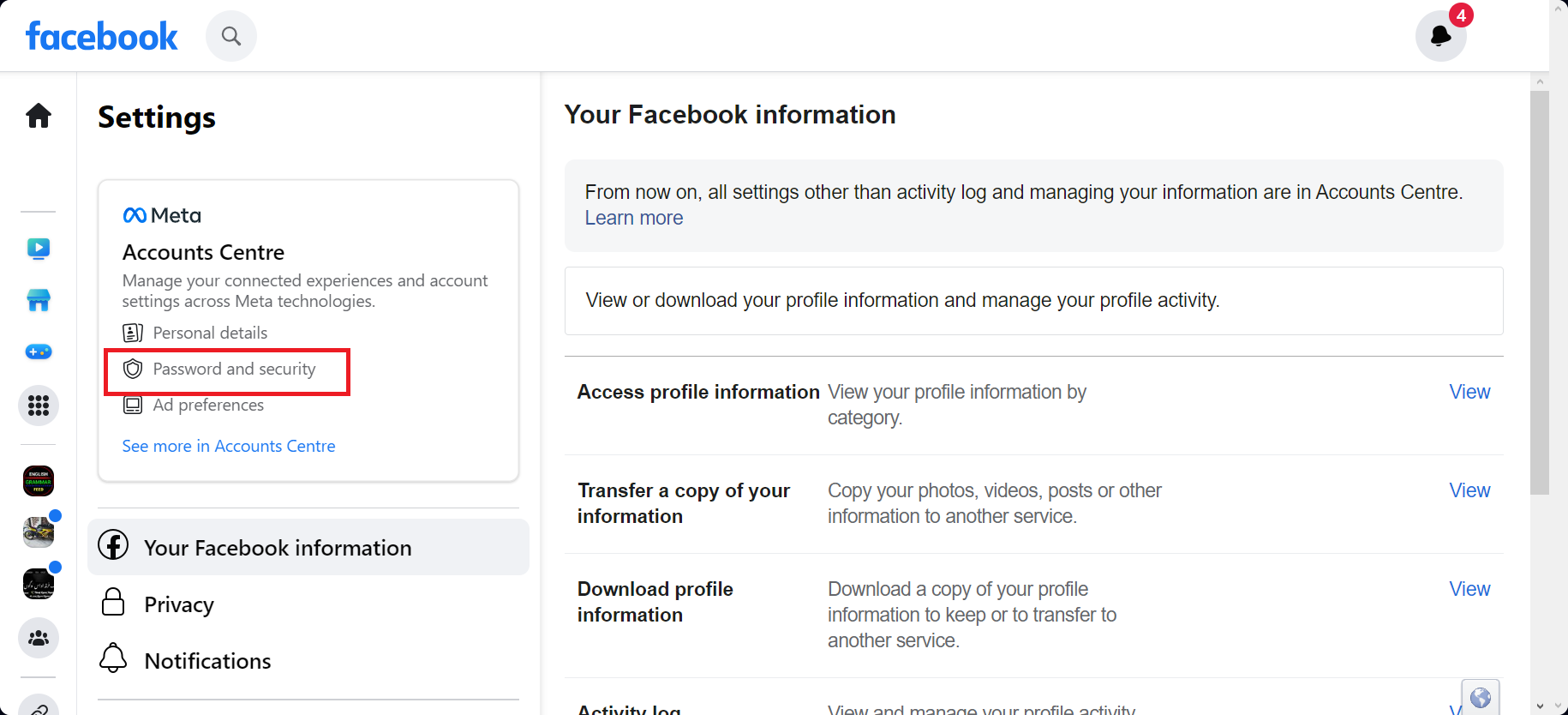Open the Watch video icon
1568x715 pixels.
click(x=39, y=249)
